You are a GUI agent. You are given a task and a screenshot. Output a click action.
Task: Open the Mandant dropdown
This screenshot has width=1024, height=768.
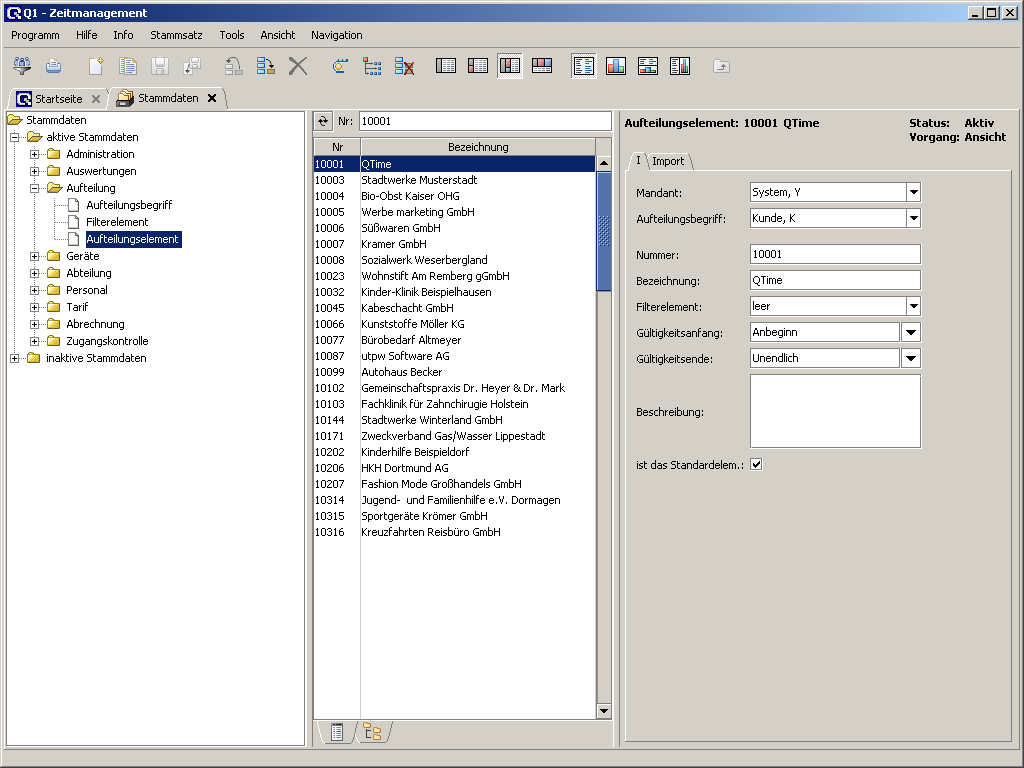912,192
